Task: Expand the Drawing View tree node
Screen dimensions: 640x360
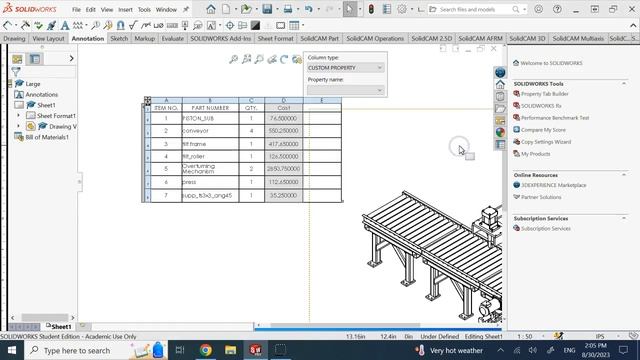Action: pos(18,127)
